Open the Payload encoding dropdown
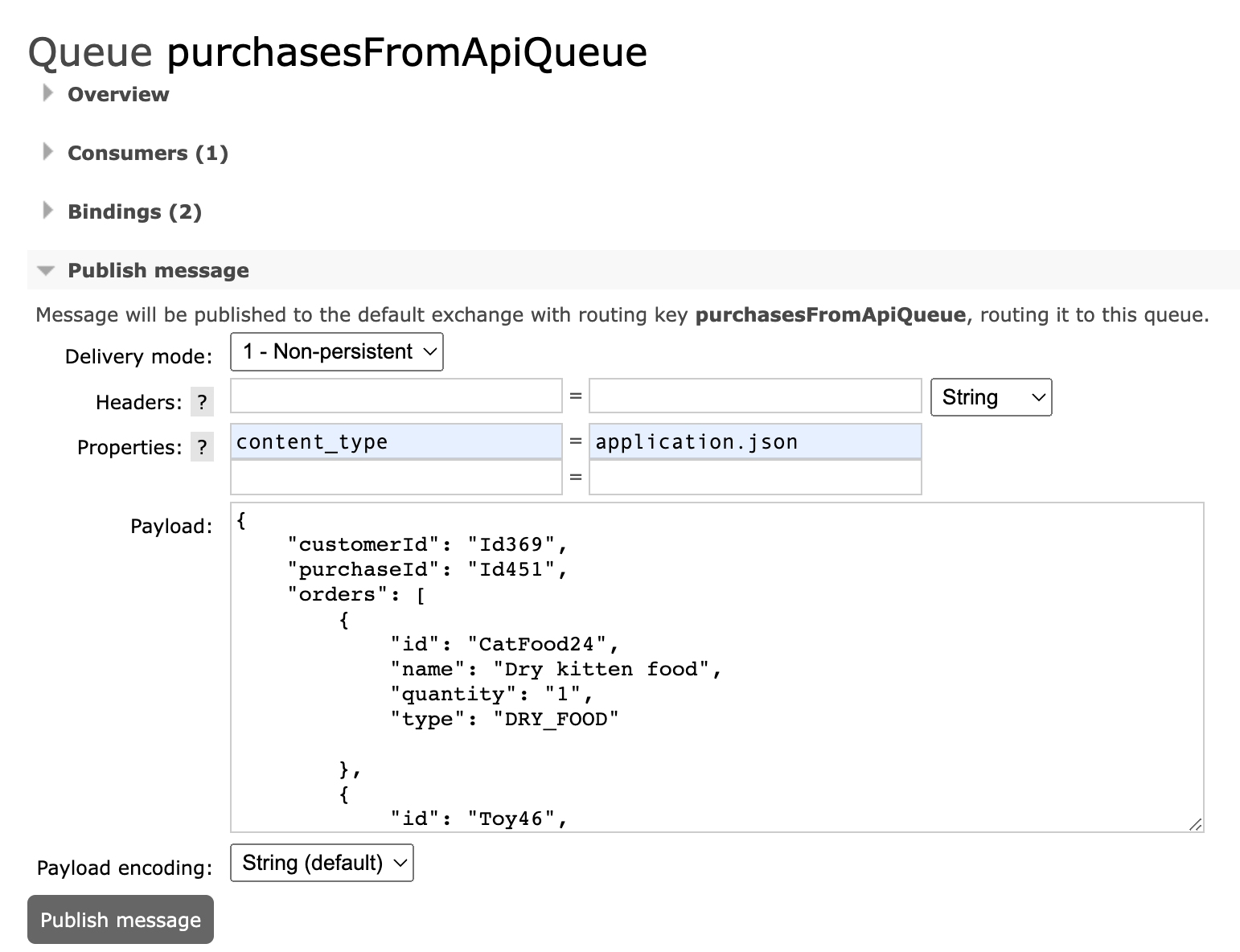Image resolution: width=1240 pixels, height=952 pixels. [321, 862]
